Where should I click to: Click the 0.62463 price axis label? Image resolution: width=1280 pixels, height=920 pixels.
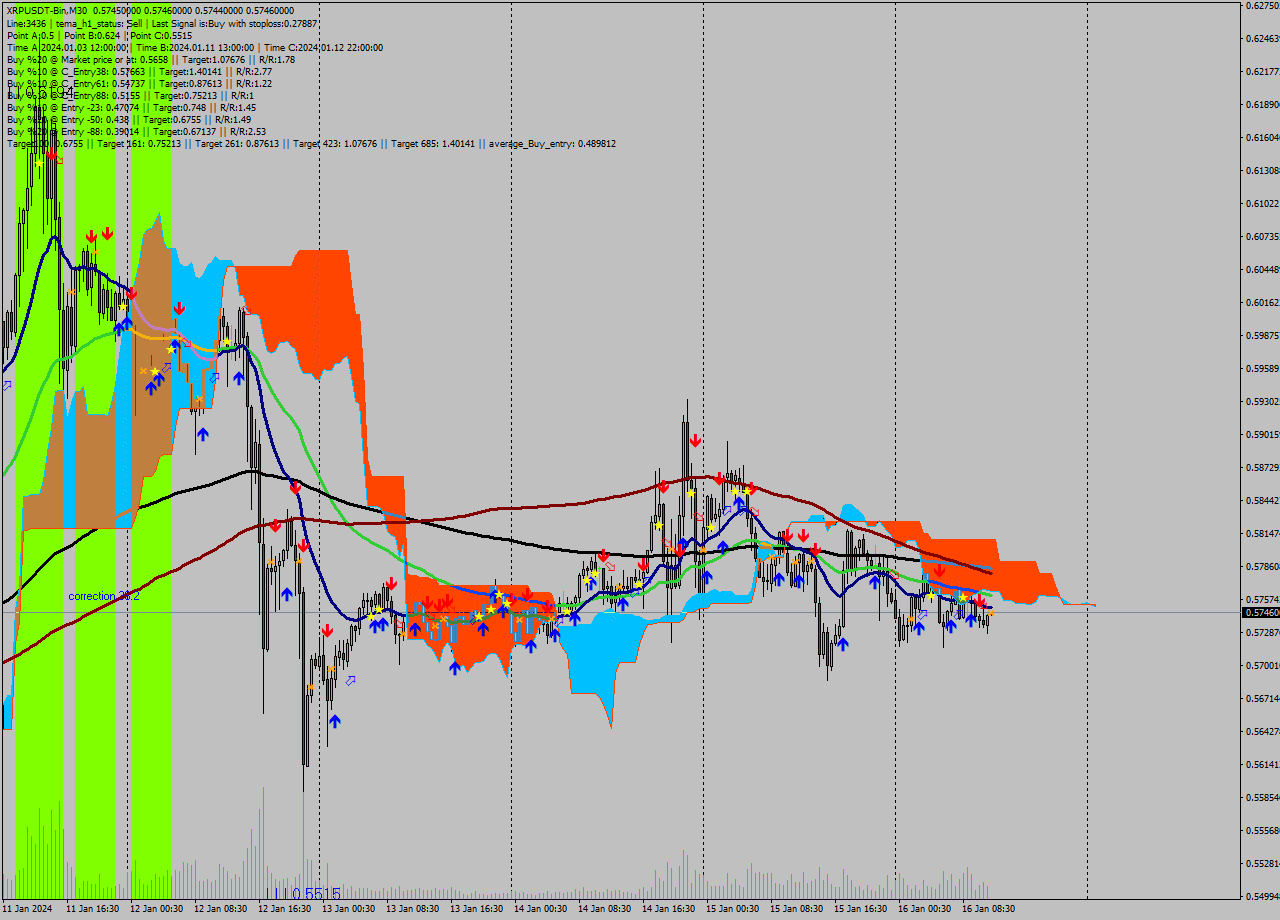(1262, 39)
